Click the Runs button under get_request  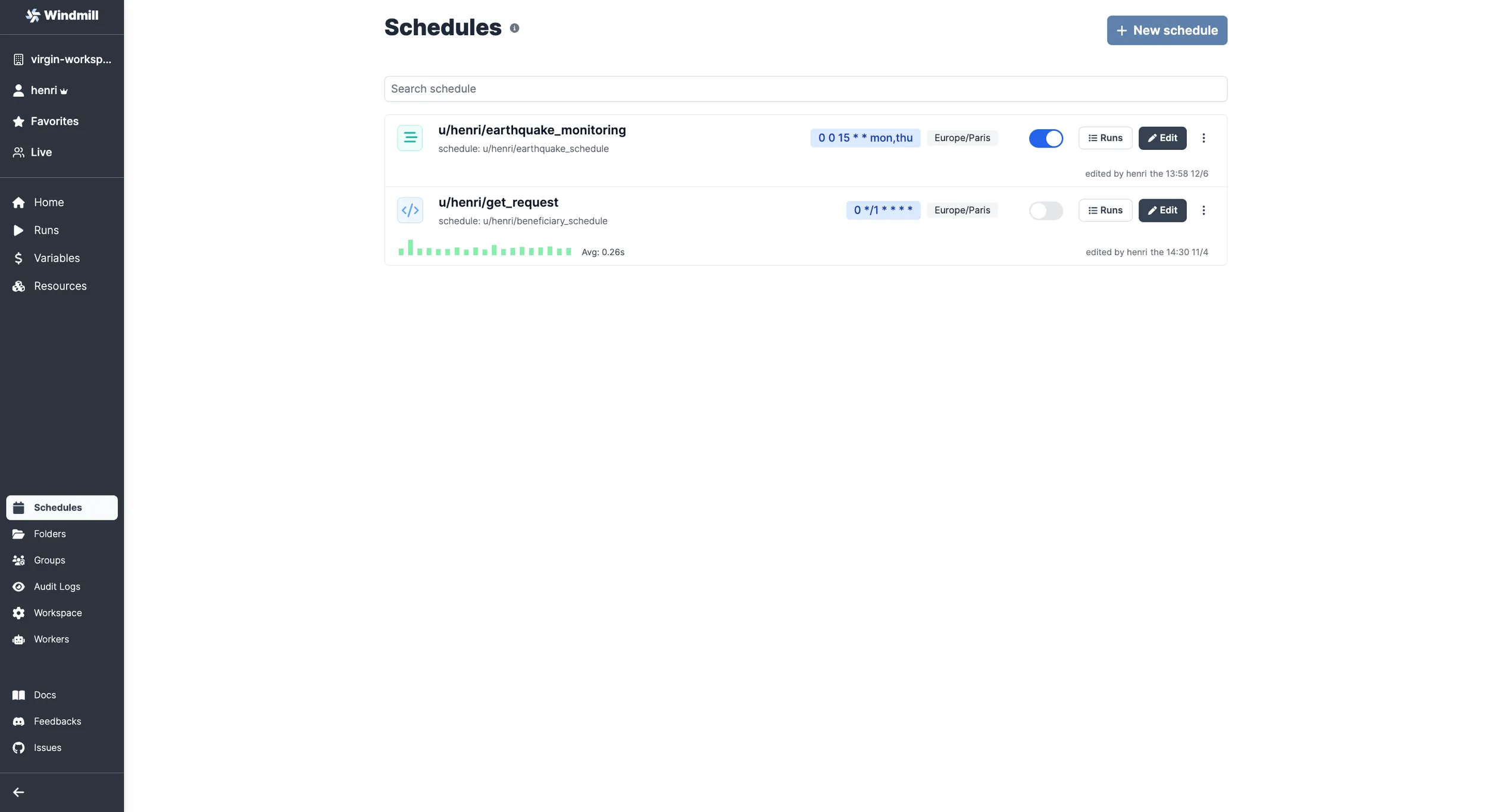click(x=1105, y=210)
